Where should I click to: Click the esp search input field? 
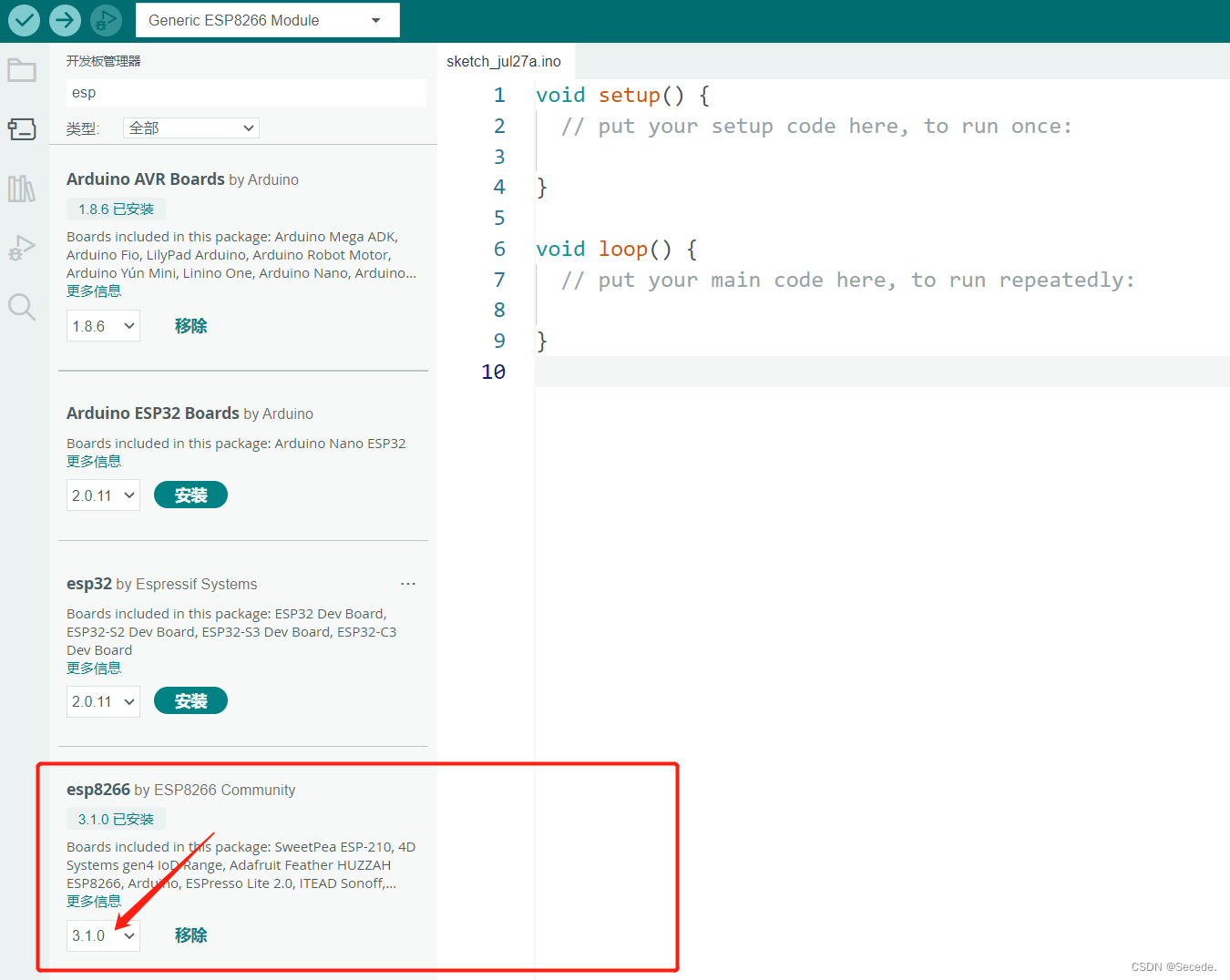[x=246, y=92]
